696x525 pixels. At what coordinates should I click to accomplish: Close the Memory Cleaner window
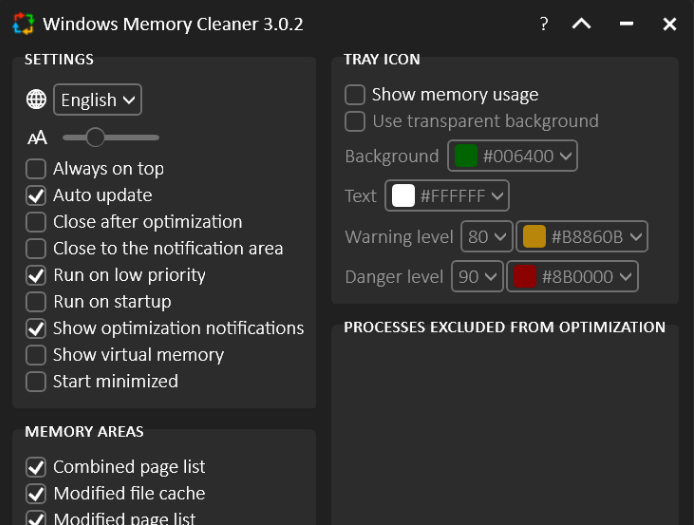(x=670, y=24)
